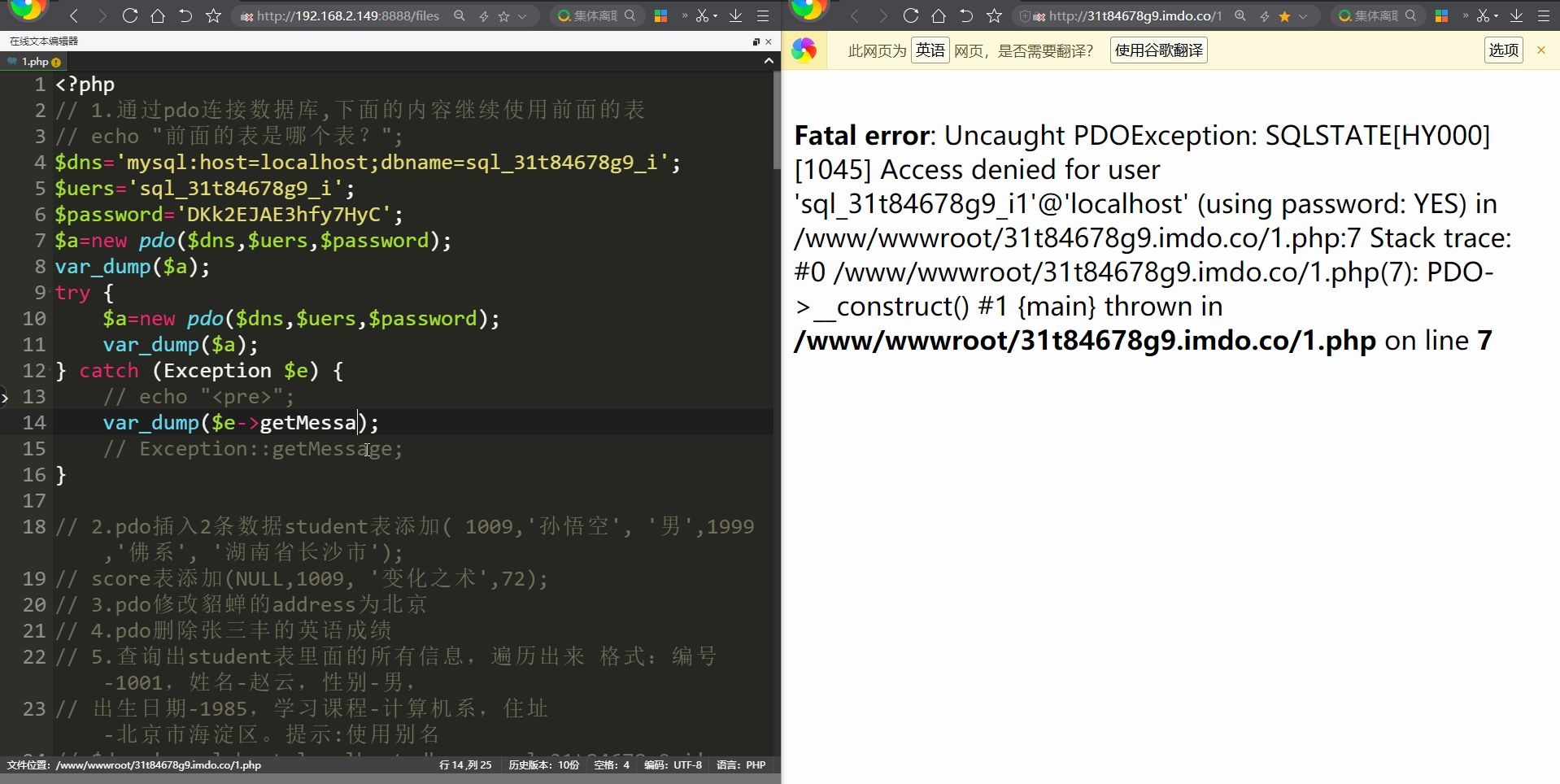Click the 使用谷歌翻译 translate button
The image size is (1560, 784).
[x=1159, y=50]
